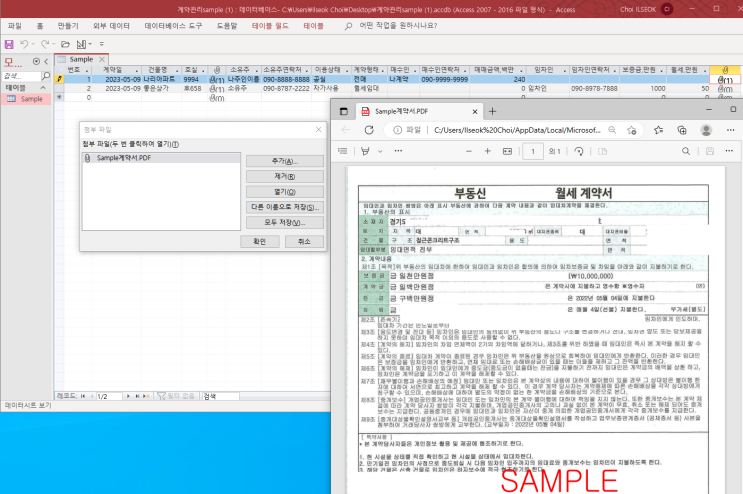Click the 제거(R) button
The height and width of the screenshot is (494, 743).
[x=285, y=176]
